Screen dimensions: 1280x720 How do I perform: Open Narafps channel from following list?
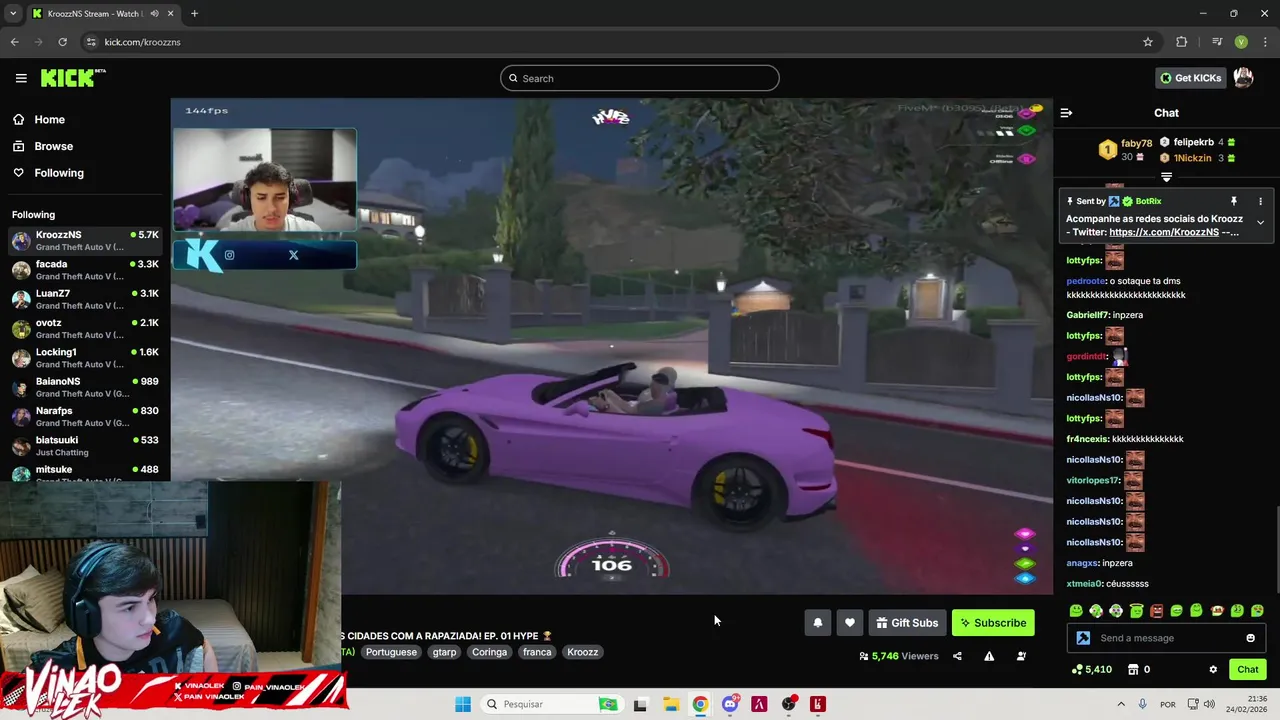click(x=85, y=417)
